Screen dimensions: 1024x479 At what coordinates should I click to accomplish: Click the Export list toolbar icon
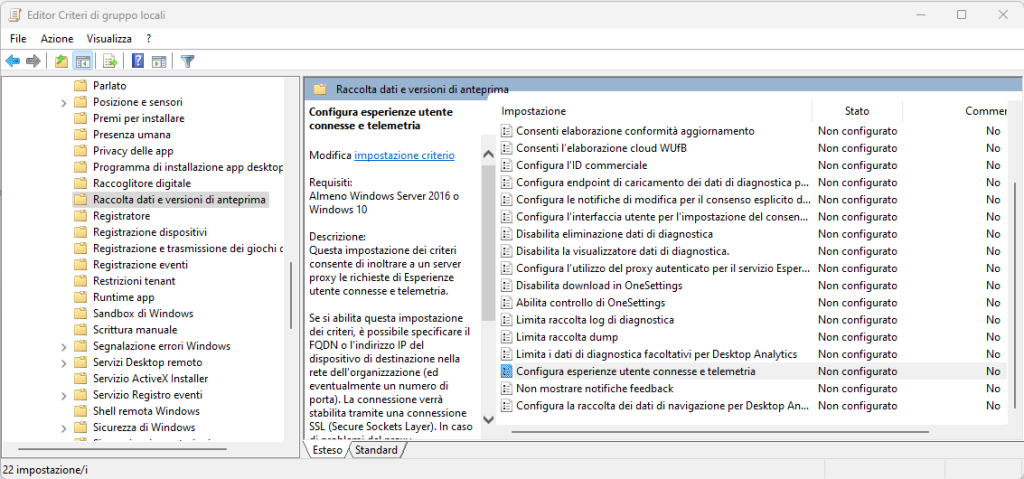(110, 61)
